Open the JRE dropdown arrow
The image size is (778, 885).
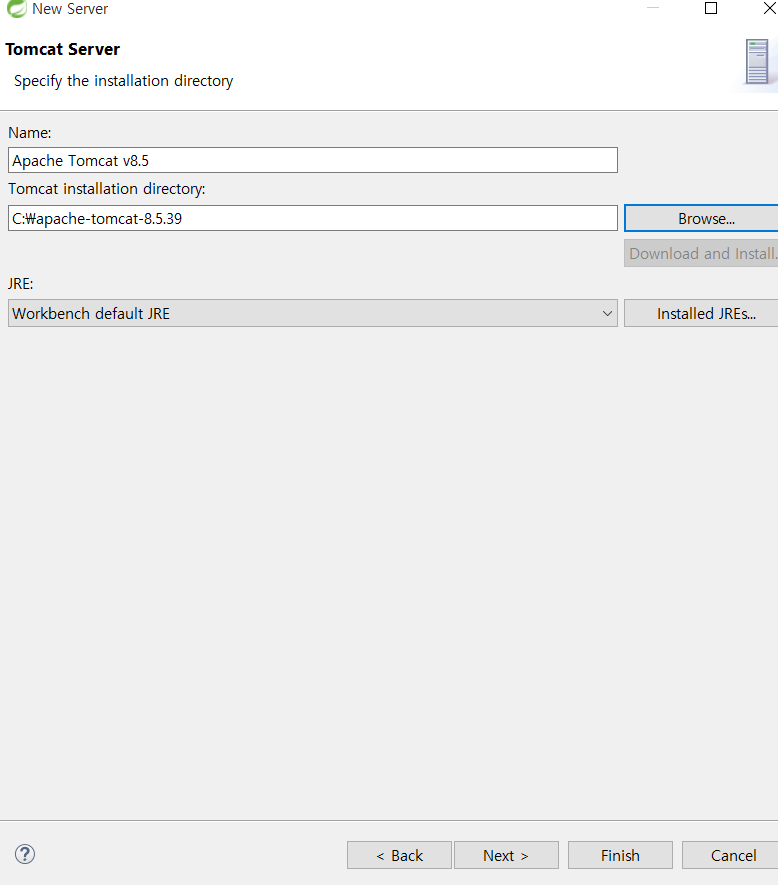(x=607, y=313)
